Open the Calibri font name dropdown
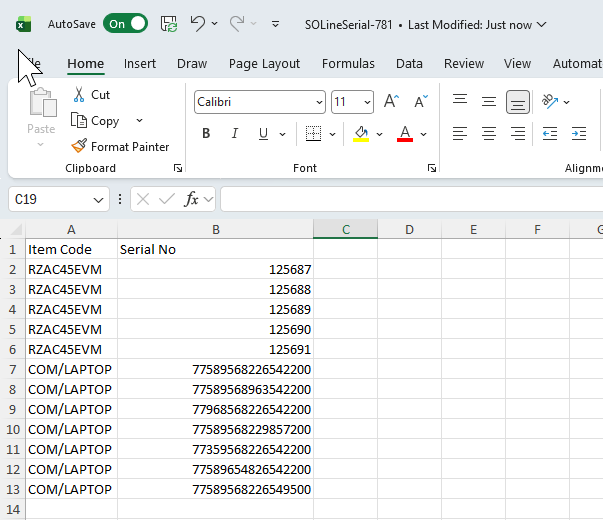This screenshot has width=603, height=520. pyautogui.click(x=319, y=102)
